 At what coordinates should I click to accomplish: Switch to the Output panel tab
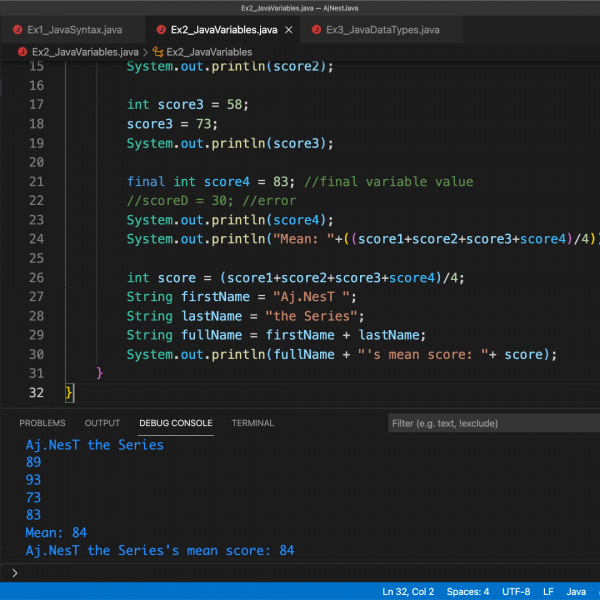point(102,423)
